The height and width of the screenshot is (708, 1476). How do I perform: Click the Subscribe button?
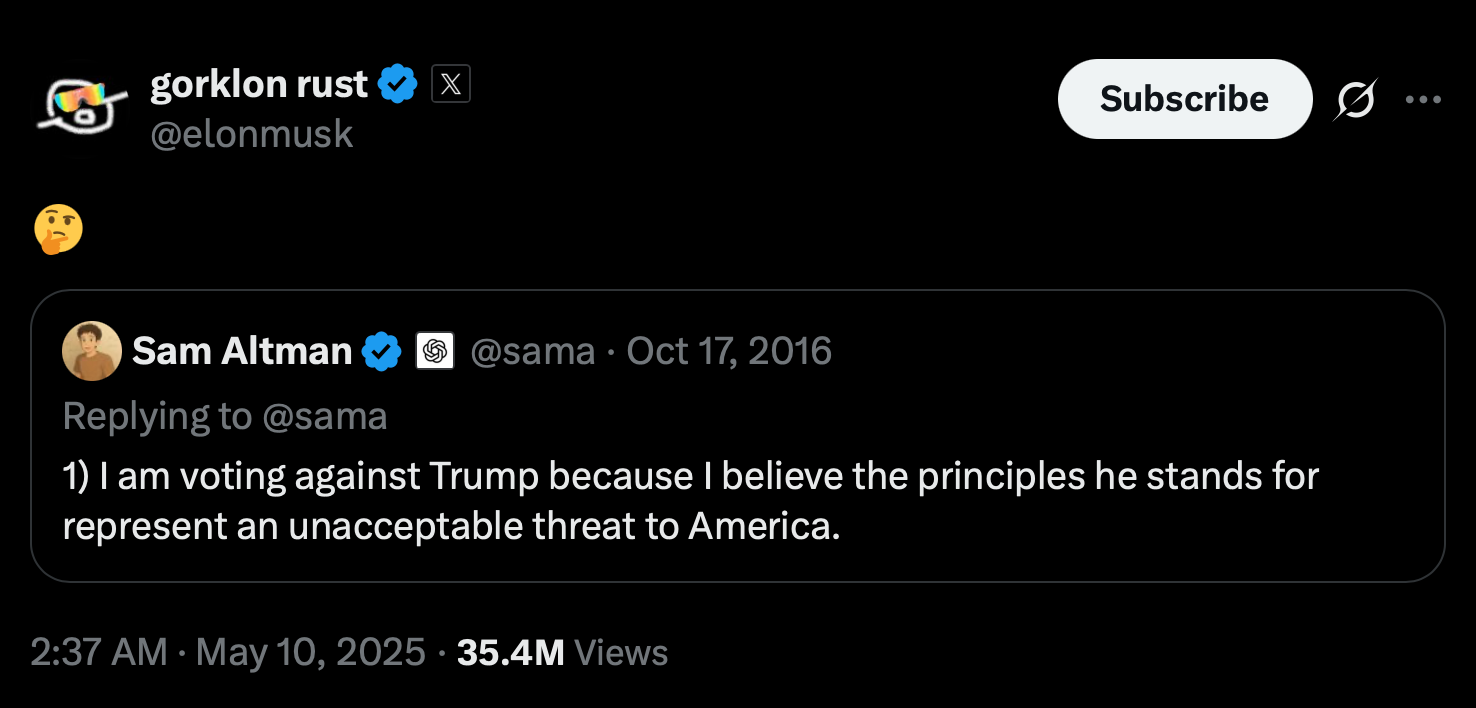coord(1185,99)
